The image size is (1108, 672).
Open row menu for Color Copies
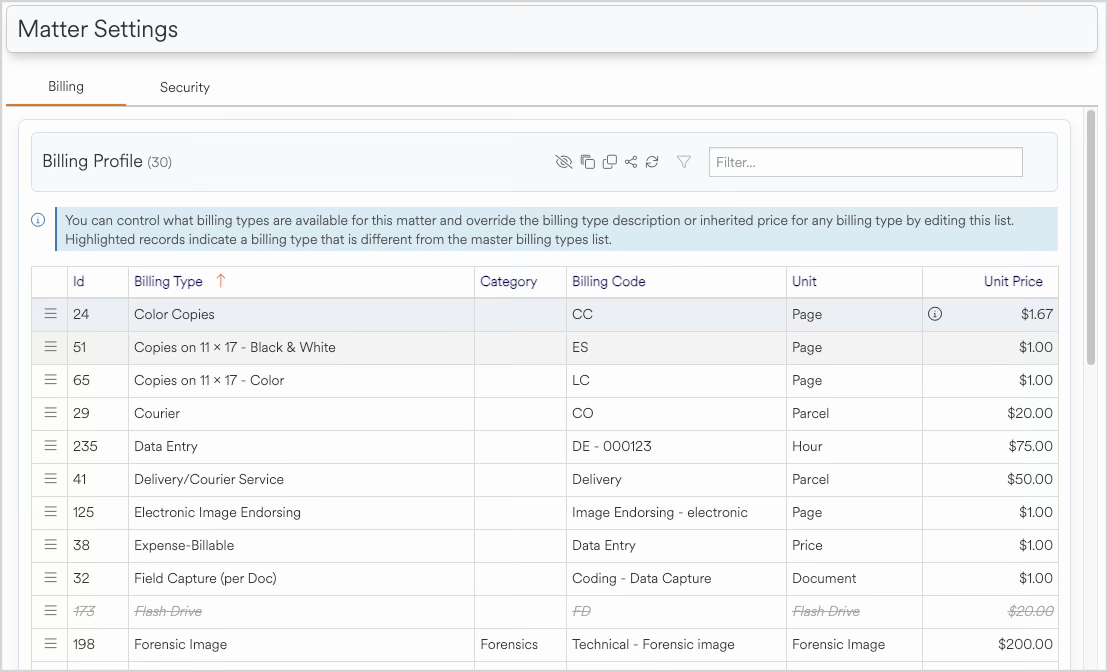pyautogui.click(x=50, y=314)
